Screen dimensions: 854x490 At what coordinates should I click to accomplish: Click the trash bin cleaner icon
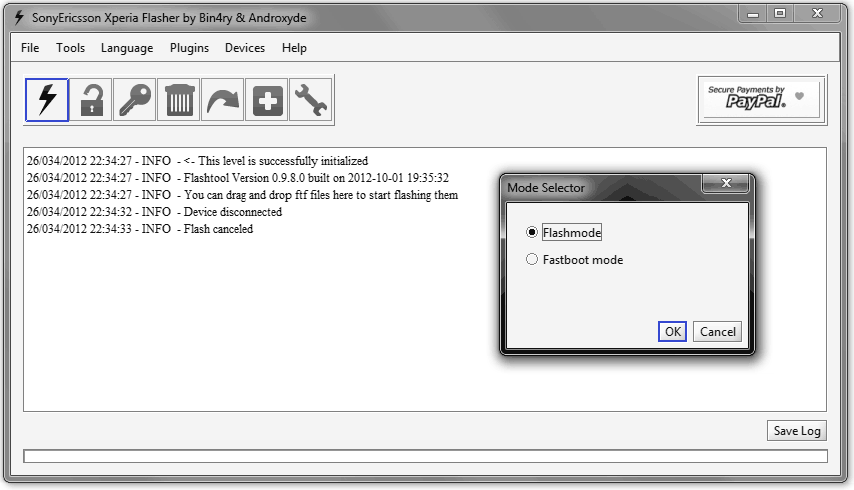pyautogui.click(x=179, y=100)
